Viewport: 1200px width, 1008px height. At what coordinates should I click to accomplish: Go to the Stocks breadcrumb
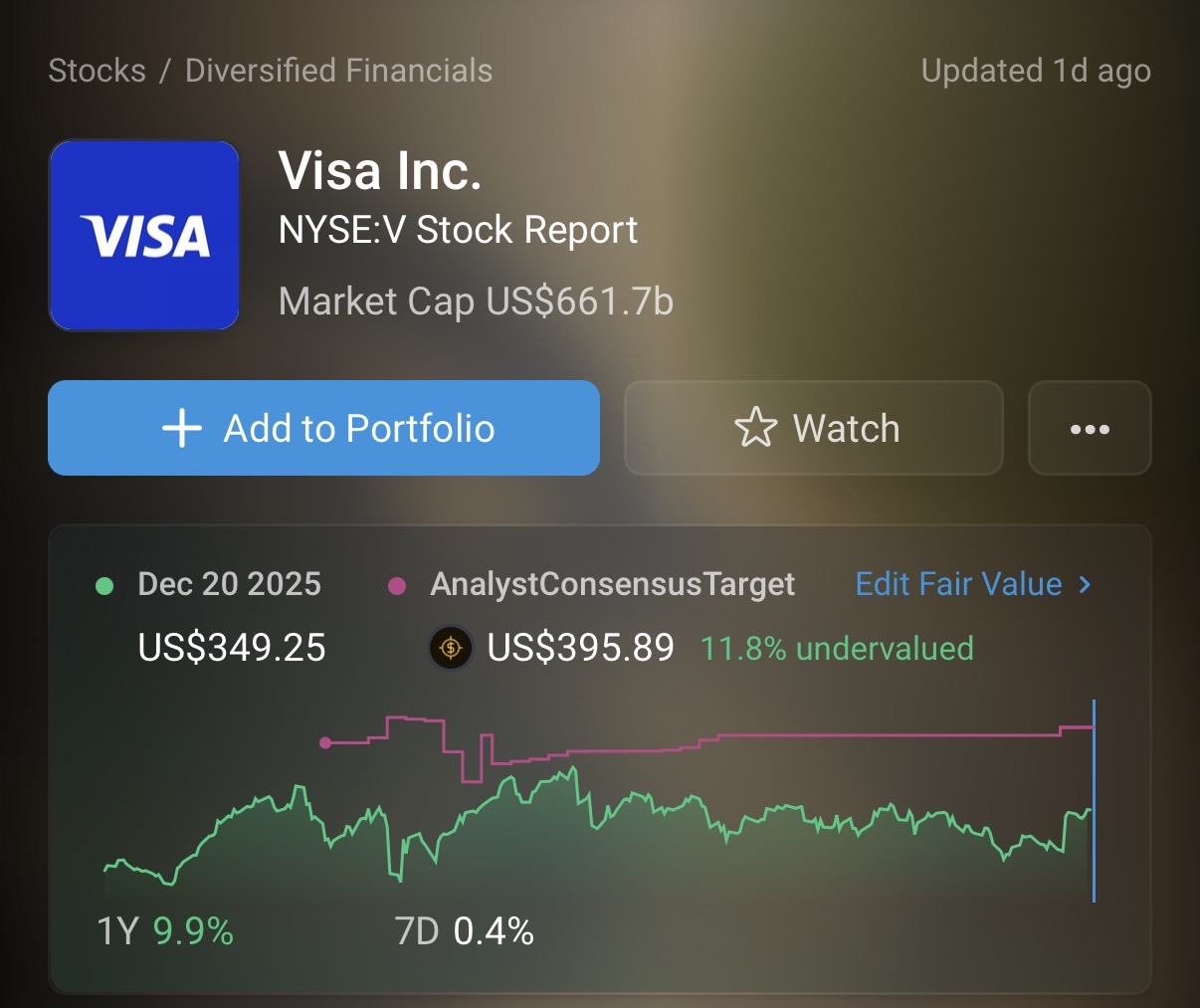(x=97, y=71)
